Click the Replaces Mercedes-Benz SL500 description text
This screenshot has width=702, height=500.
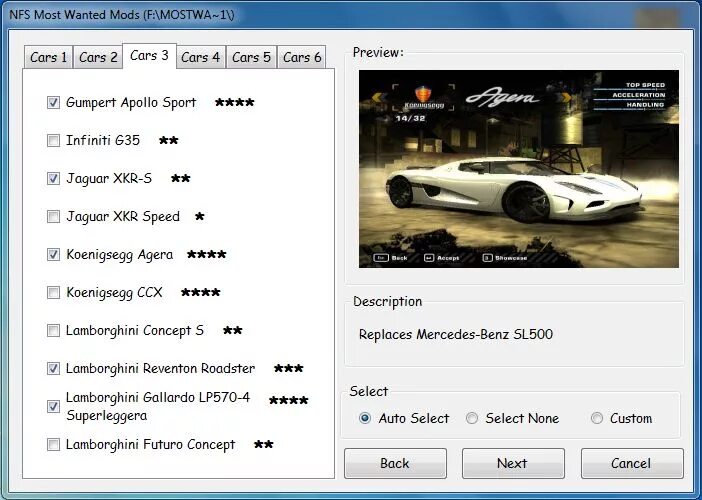456,334
